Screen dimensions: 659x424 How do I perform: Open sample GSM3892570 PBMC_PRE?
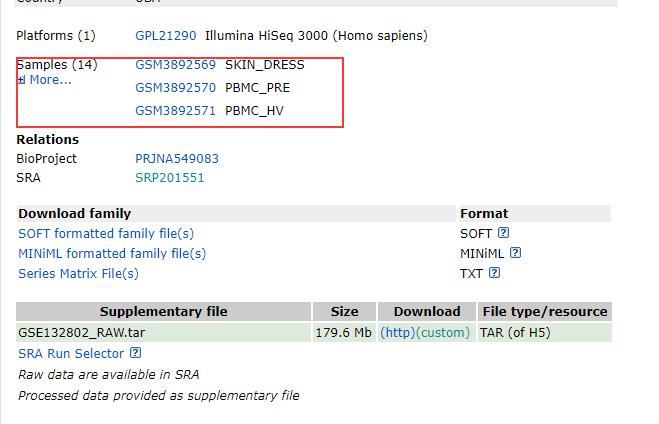click(x=175, y=88)
